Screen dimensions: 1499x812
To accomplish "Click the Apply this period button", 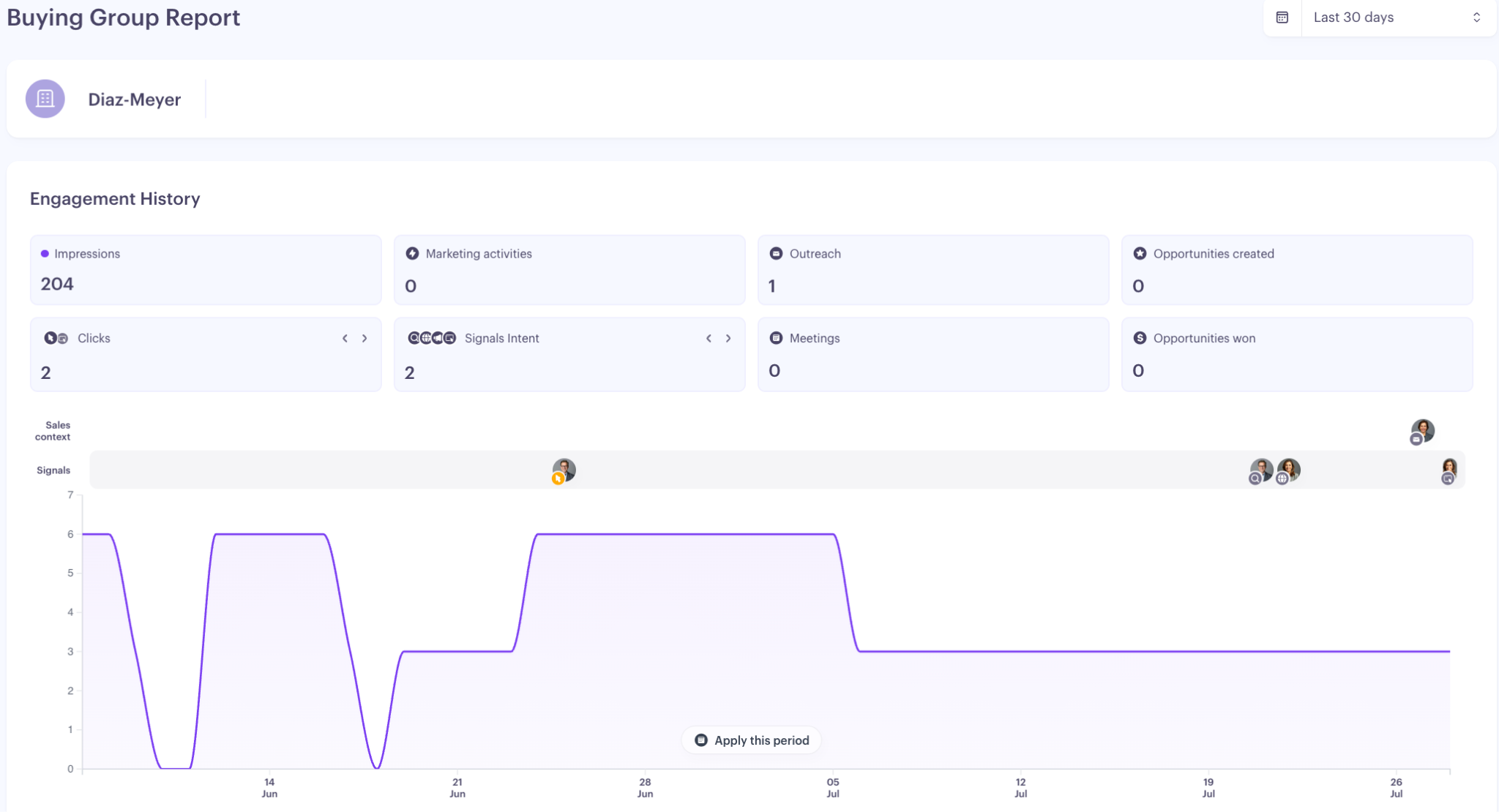I will tap(751, 740).
